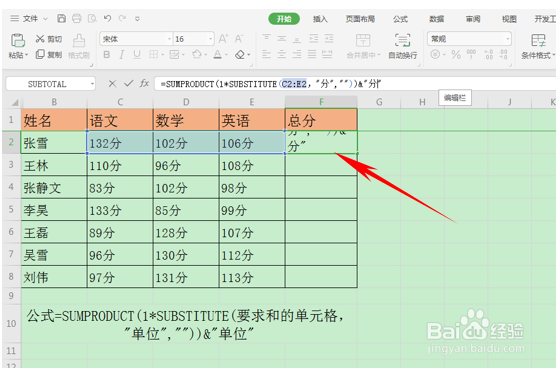Image resolution: width=556 pixels, height=368 pixels.
Task: Click the Redo arrow icon
Action: coord(122,18)
